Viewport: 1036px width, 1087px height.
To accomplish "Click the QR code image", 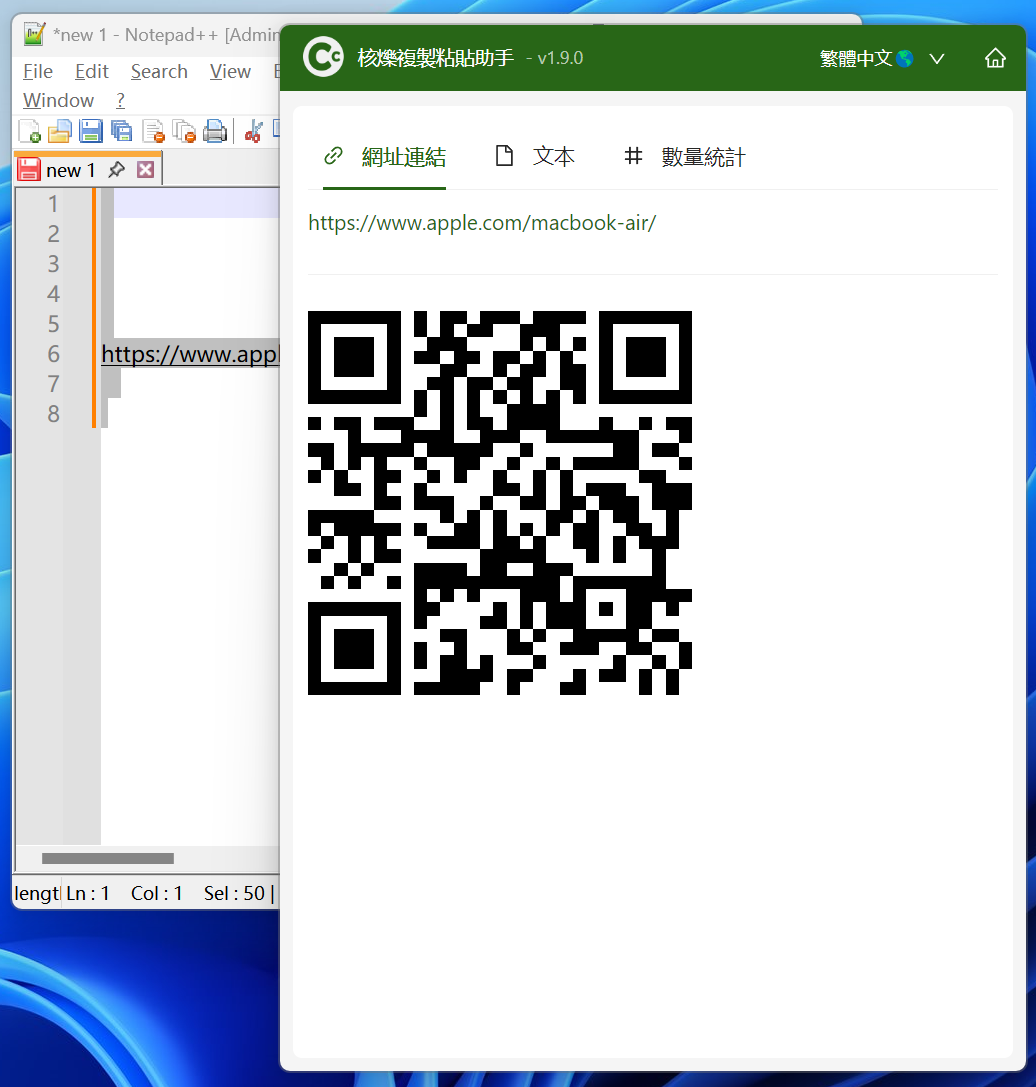I will (500, 503).
